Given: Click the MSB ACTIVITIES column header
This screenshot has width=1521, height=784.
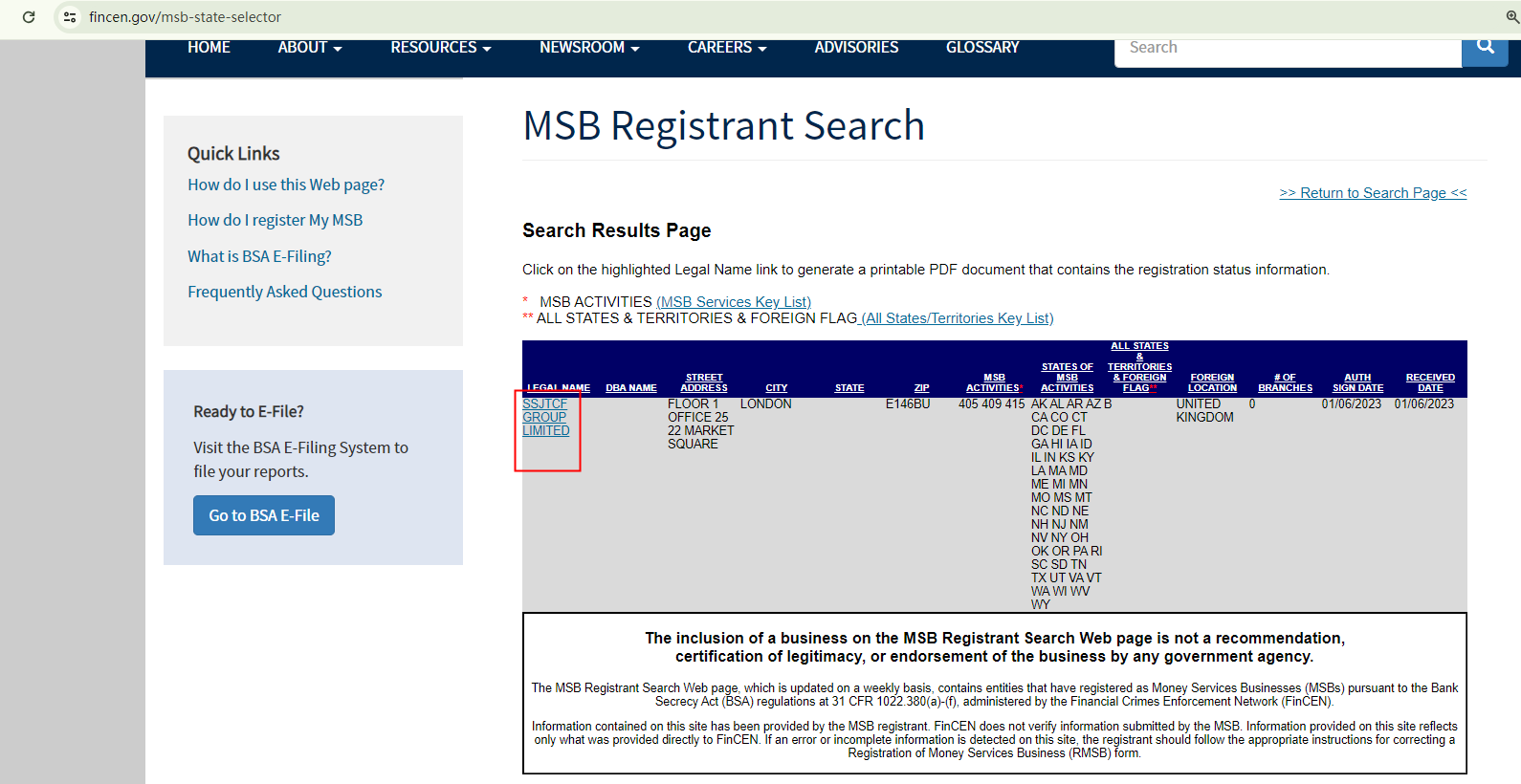Looking at the screenshot, I should pos(994,382).
